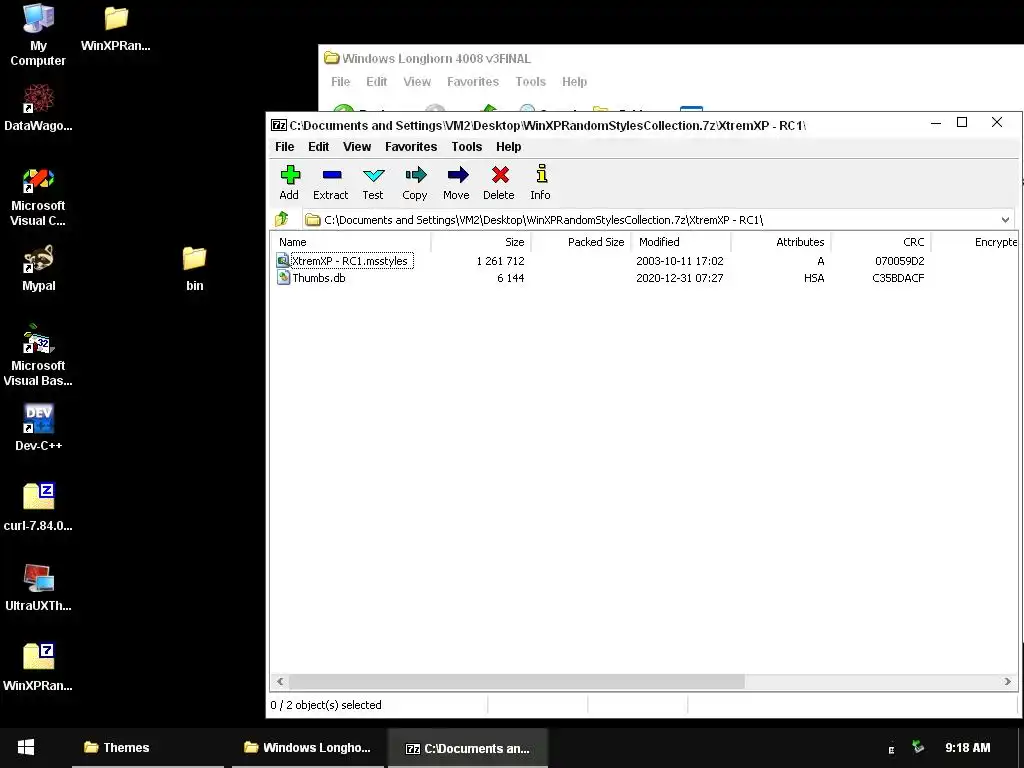Go up one folder level icon
This screenshot has height=768, width=1024.
282,219
